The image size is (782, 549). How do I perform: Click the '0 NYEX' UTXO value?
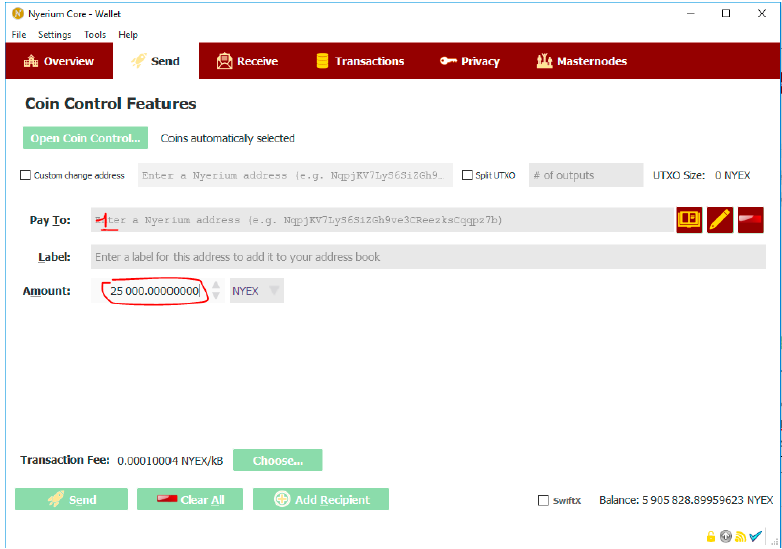732,175
